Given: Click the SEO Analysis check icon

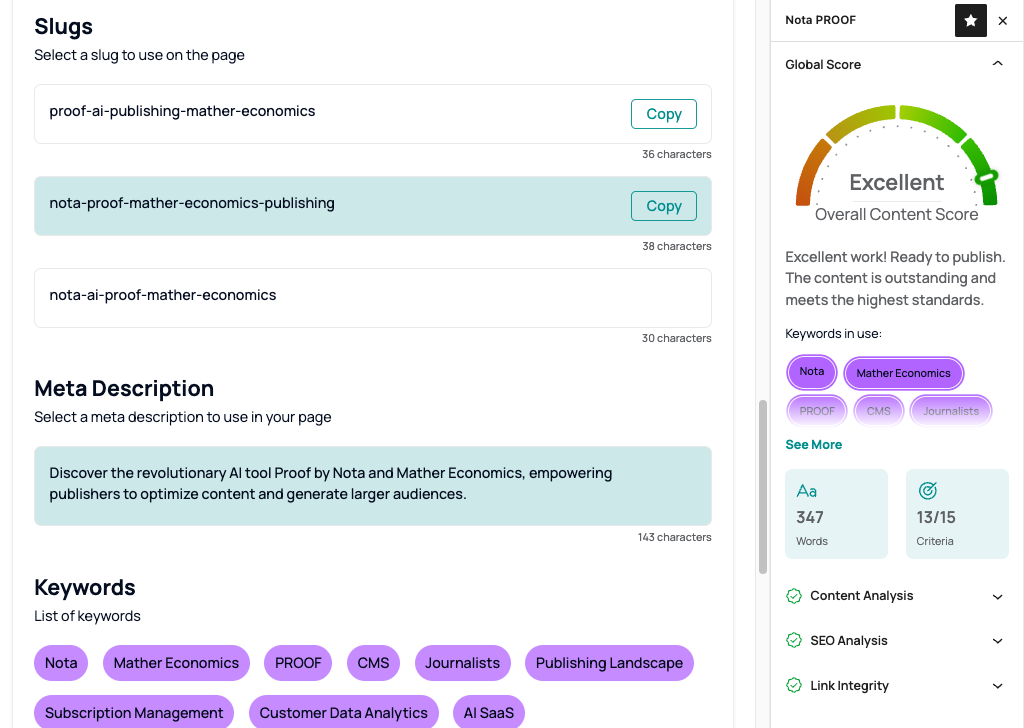Looking at the screenshot, I should tap(793, 641).
